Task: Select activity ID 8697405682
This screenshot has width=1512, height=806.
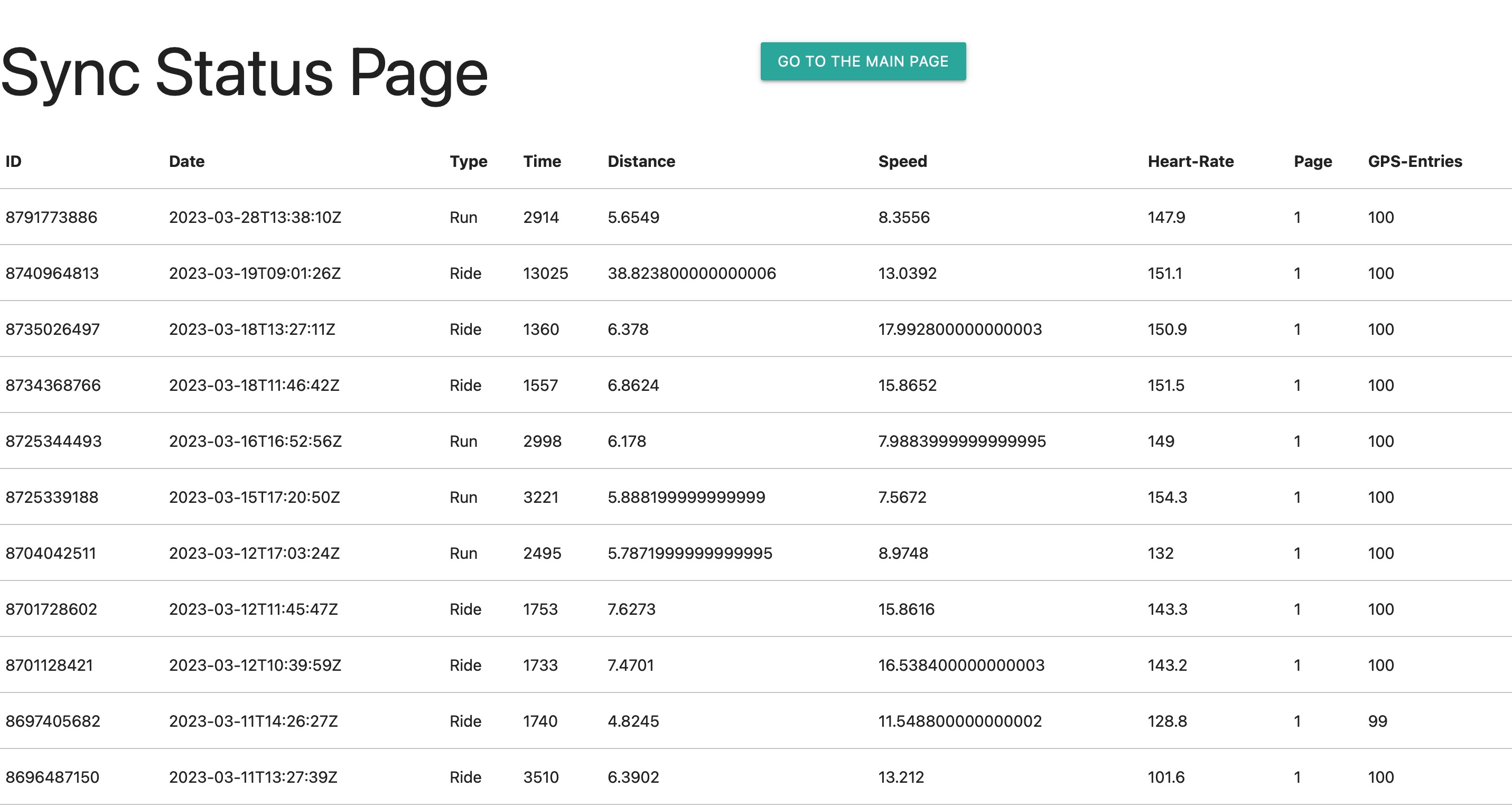Action: pos(53,721)
